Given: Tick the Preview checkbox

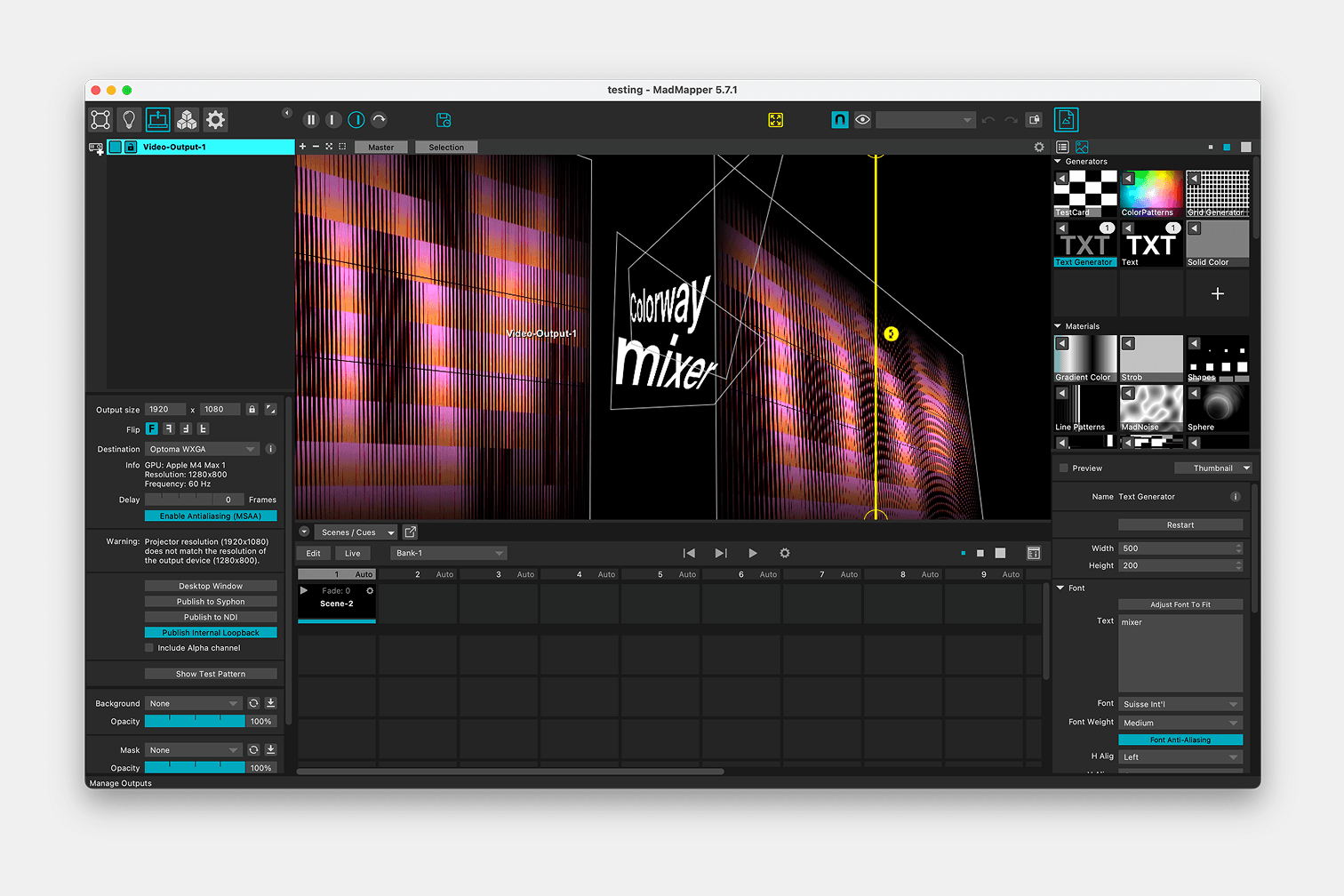Looking at the screenshot, I should pos(1063,468).
